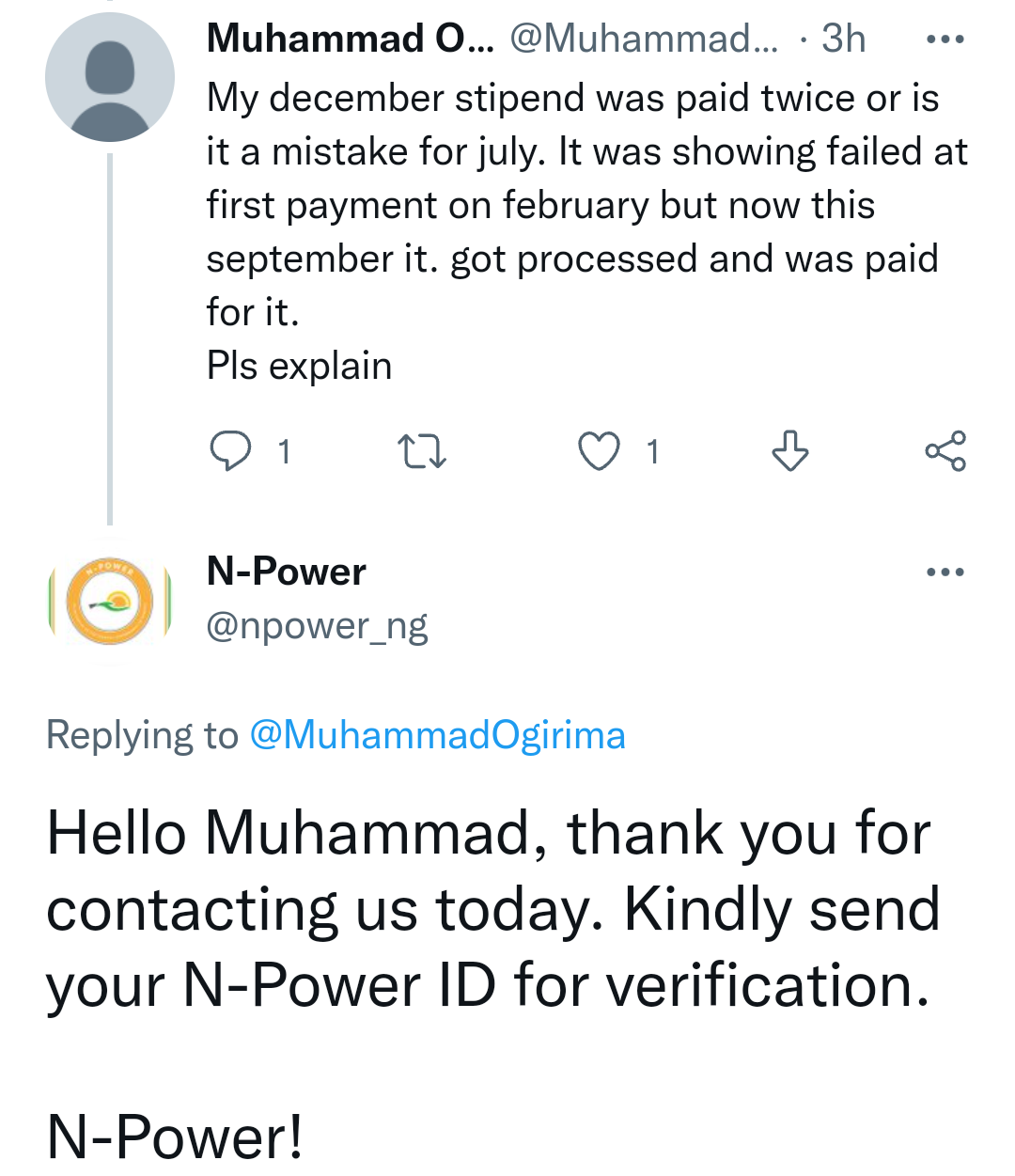The height and width of the screenshot is (1176, 1015).
Task: Click the Muhammad O... display name
Action: pos(349,39)
